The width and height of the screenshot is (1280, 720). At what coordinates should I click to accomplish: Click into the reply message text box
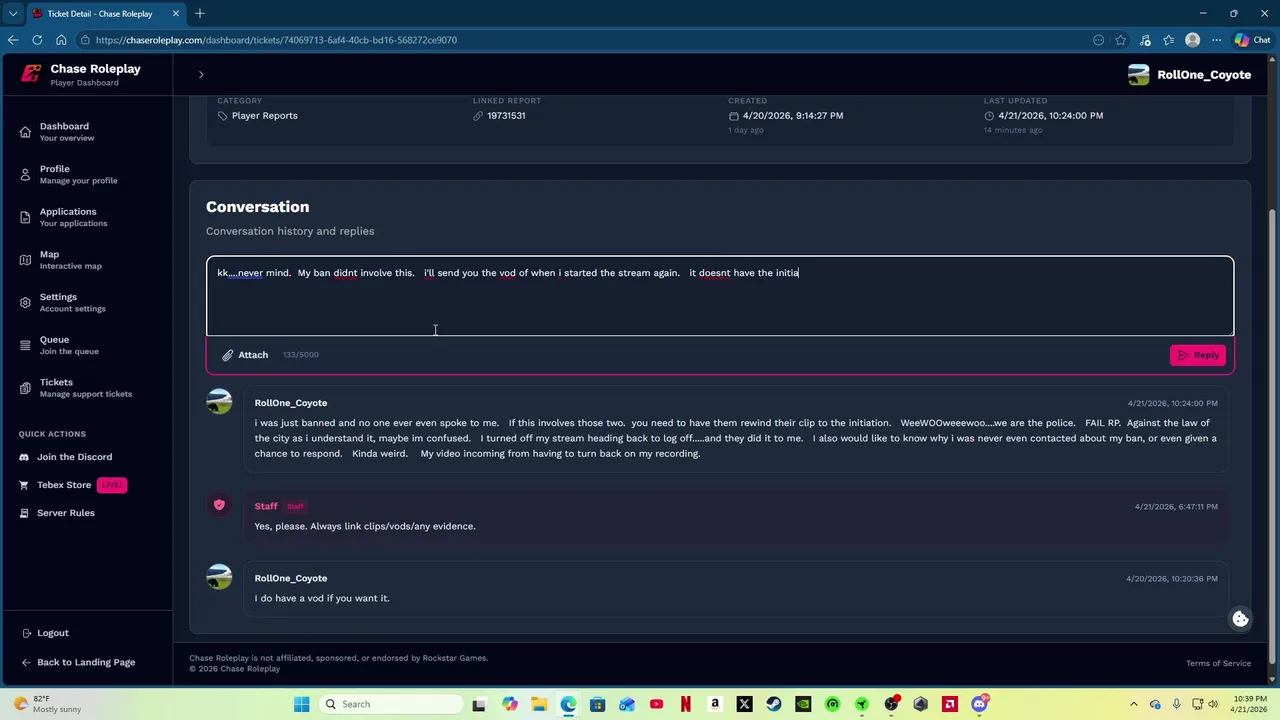pyautogui.click(x=720, y=296)
